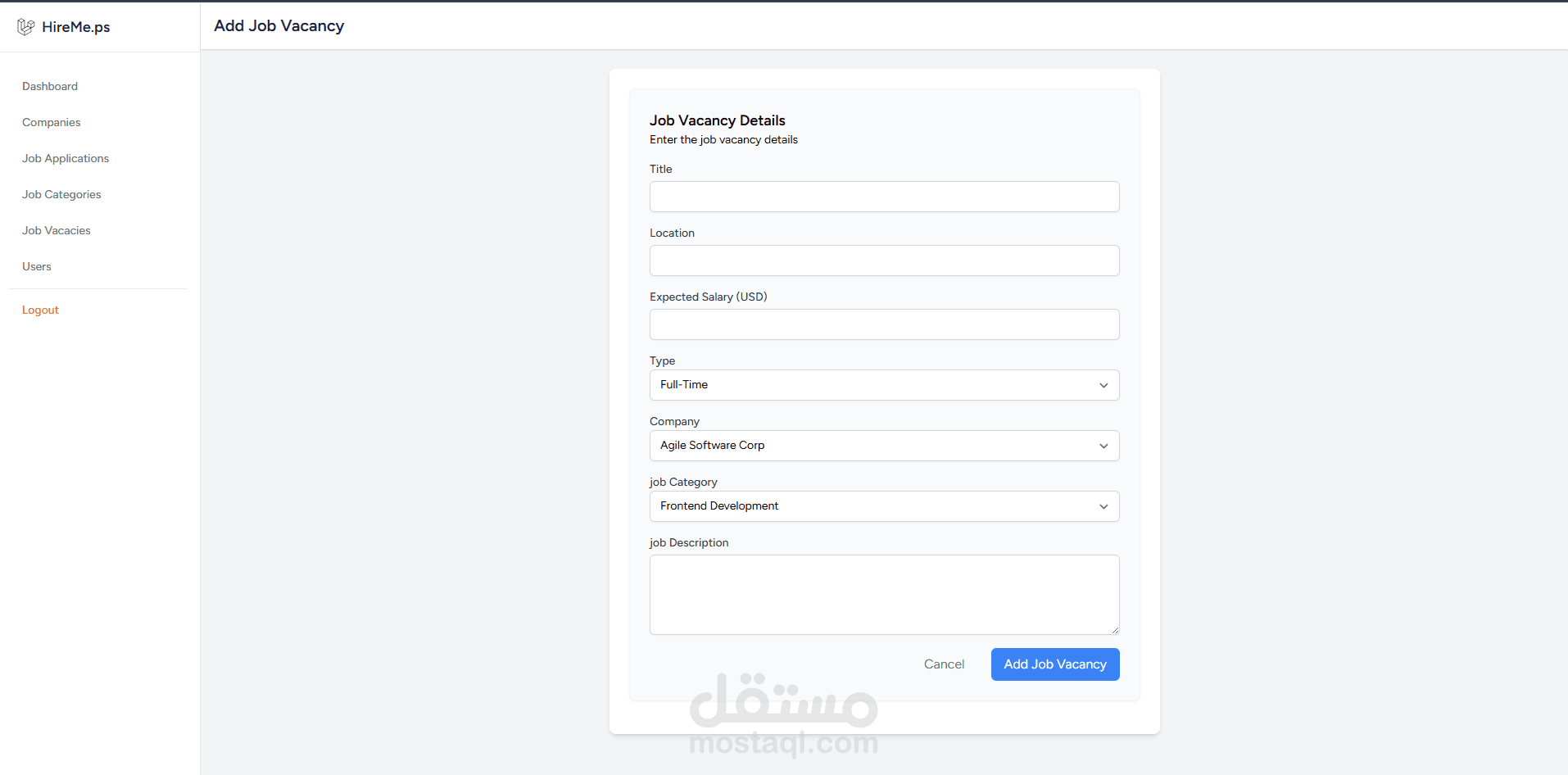The height and width of the screenshot is (775, 1568).
Task: Submit with Add Job Vacancy button
Action: pyautogui.click(x=1055, y=664)
